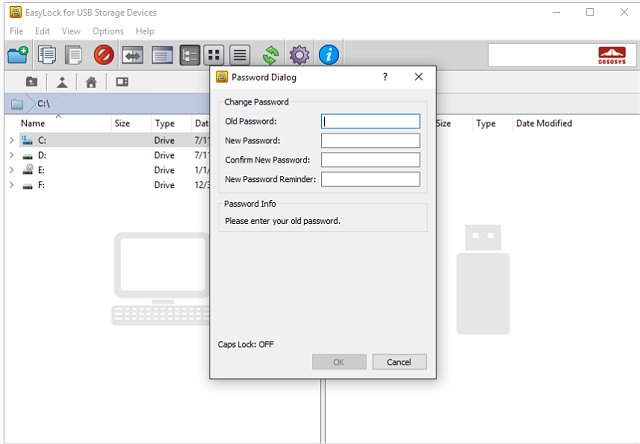This screenshot has height=444, width=640.
Task: Select the F: drive row label
Action: (41, 185)
